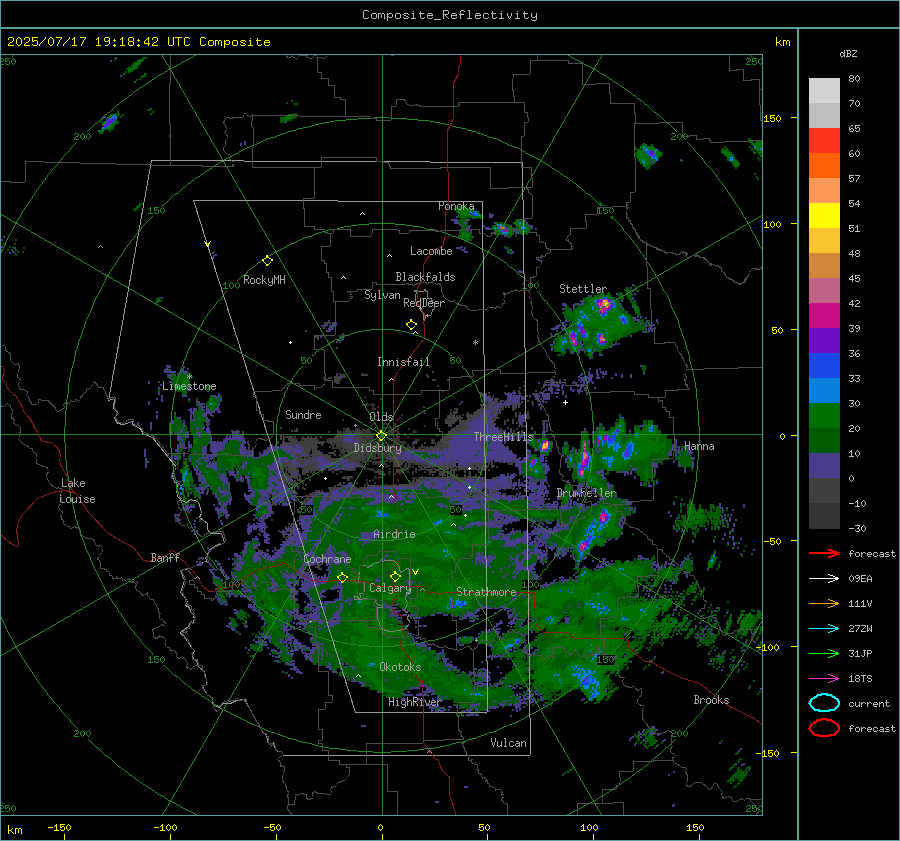Click the Composite_Reflectivity title
Viewport: 900px width, 841px height.
(450, 15)
